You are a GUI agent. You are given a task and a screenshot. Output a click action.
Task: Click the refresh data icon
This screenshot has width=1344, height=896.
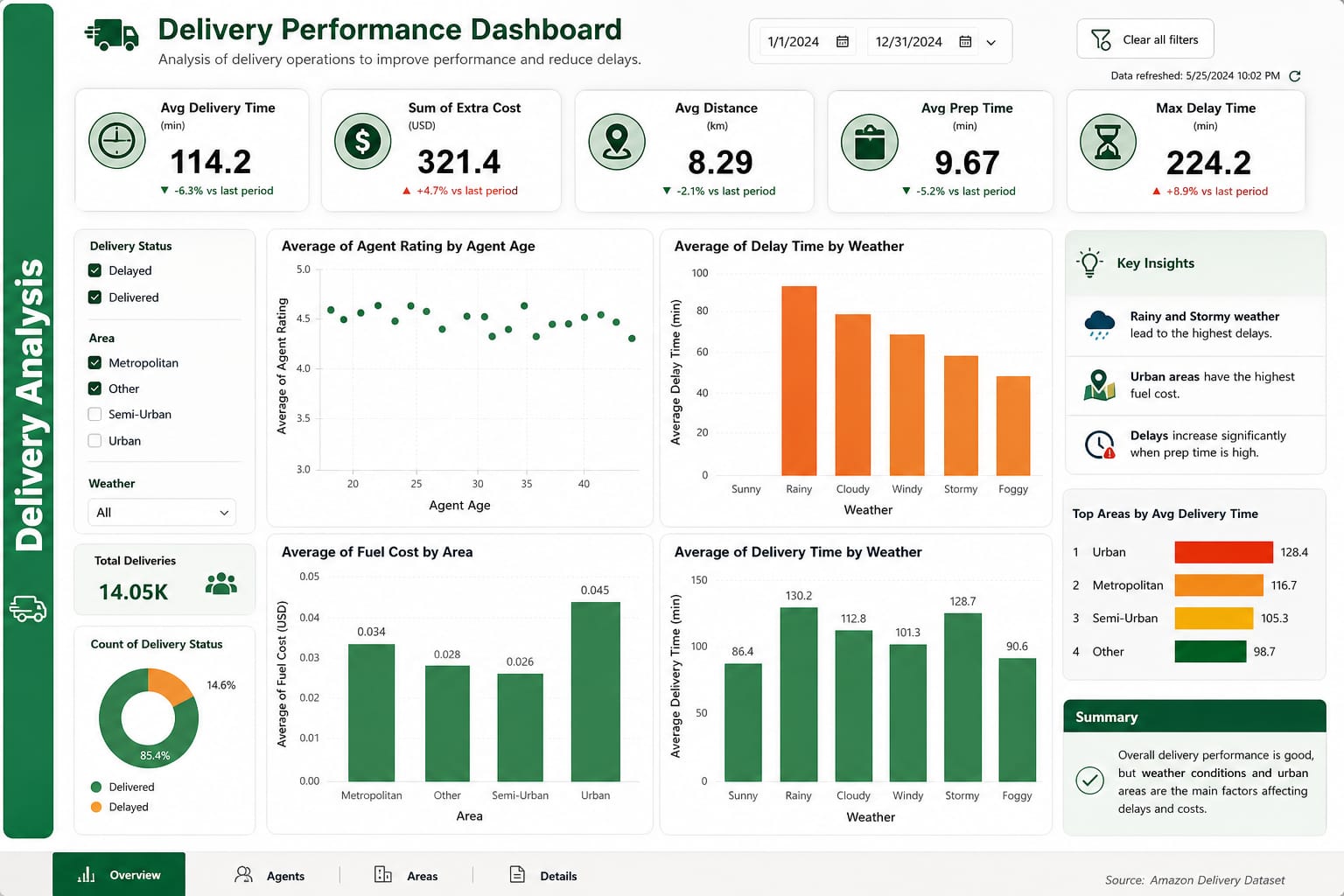(1295, 76)
